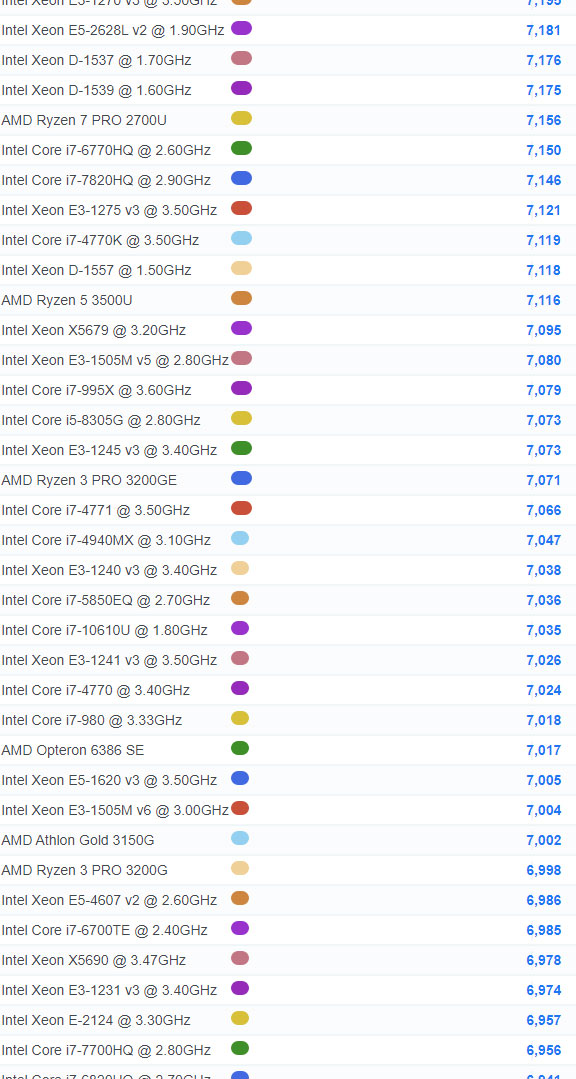The height and width of the screenshot is (1079, 576).
Task: Select Intel Xeon E5-1620 v3 @ 3.50GHz
Action: click(109, 780)
